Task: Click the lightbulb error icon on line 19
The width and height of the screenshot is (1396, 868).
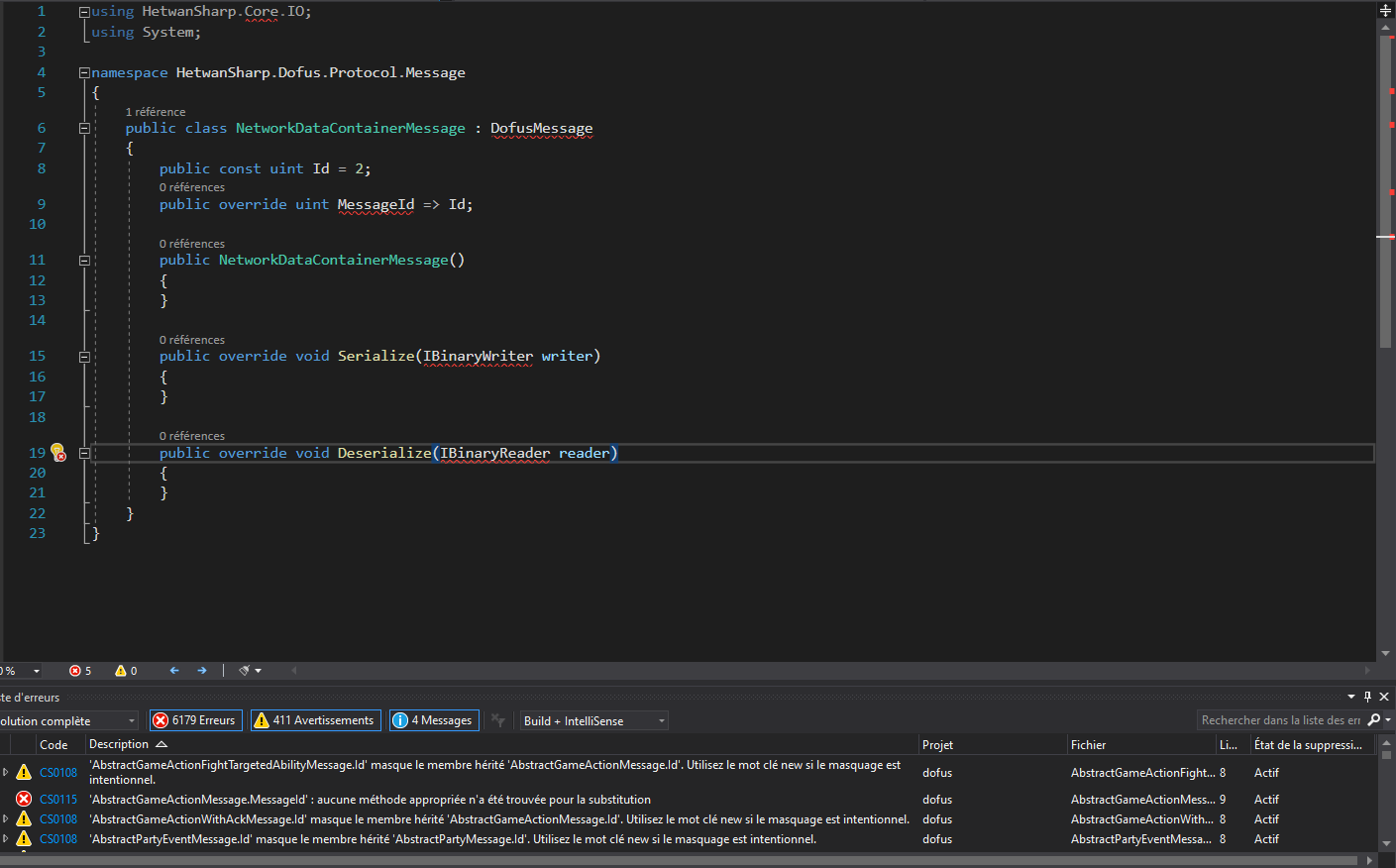Action: (x=57, y=452)
